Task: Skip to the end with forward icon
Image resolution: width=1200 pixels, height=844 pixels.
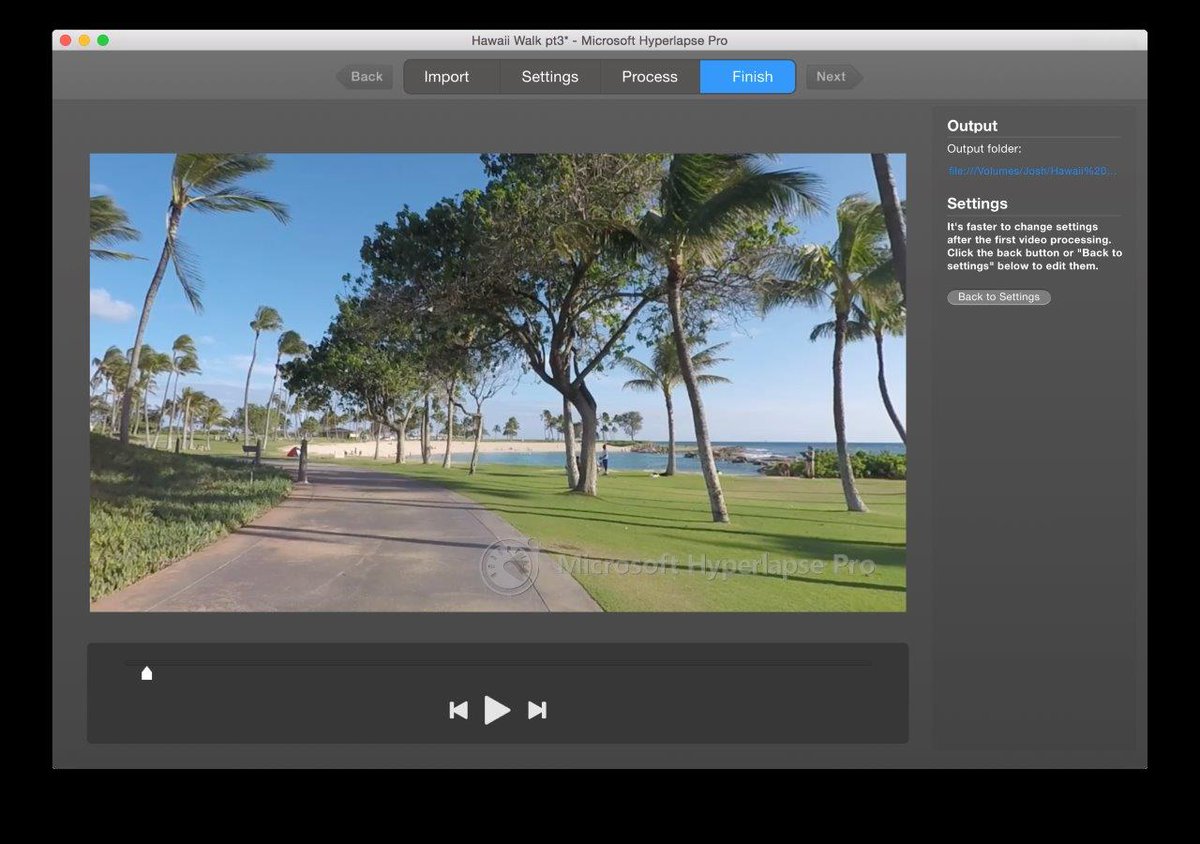Action: coord(537,710)
